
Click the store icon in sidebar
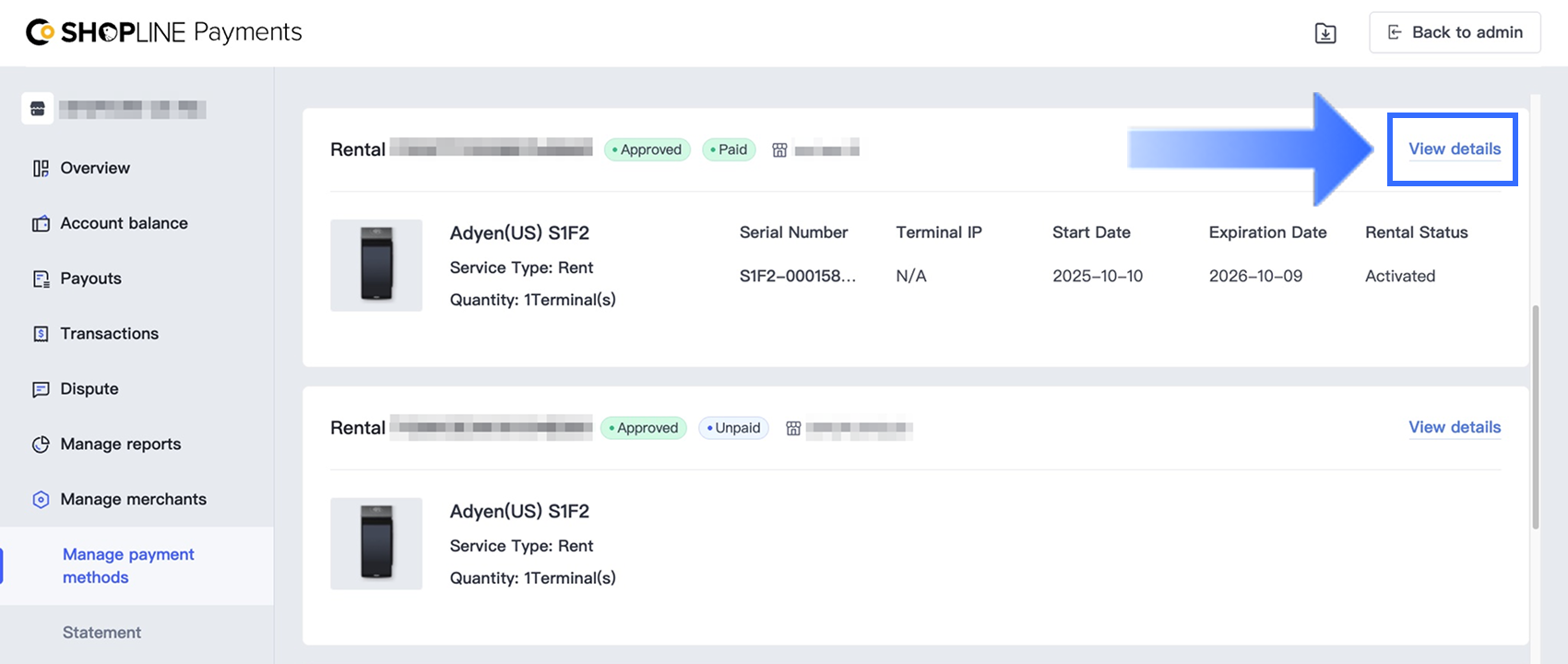tap(38, 109)
